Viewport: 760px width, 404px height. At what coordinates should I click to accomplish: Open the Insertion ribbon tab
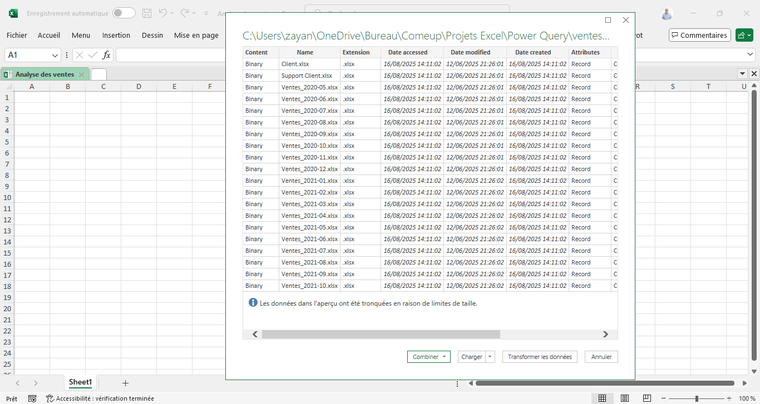(x=116, y=35)
